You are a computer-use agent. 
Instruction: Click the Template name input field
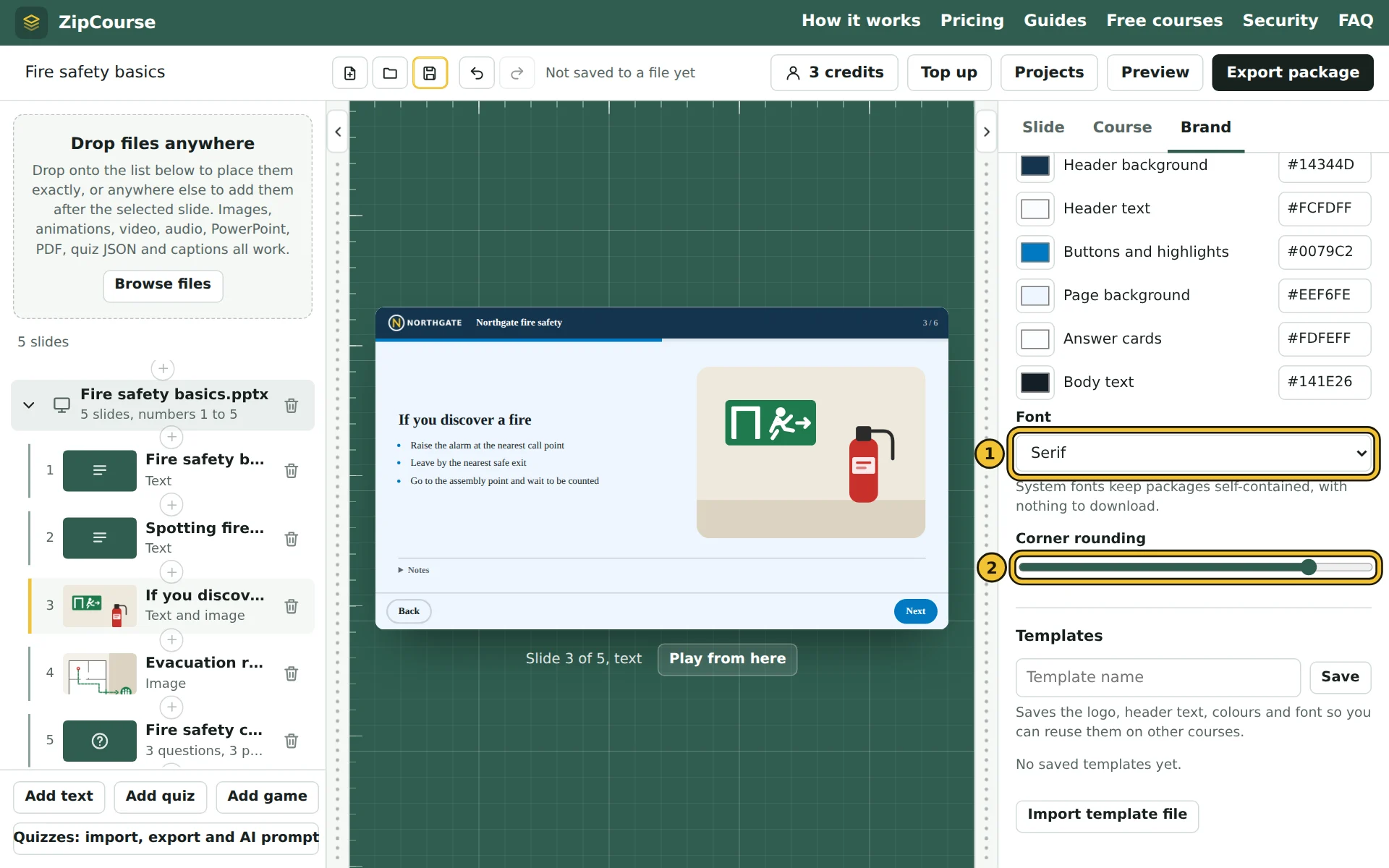tap(1157, 678)
